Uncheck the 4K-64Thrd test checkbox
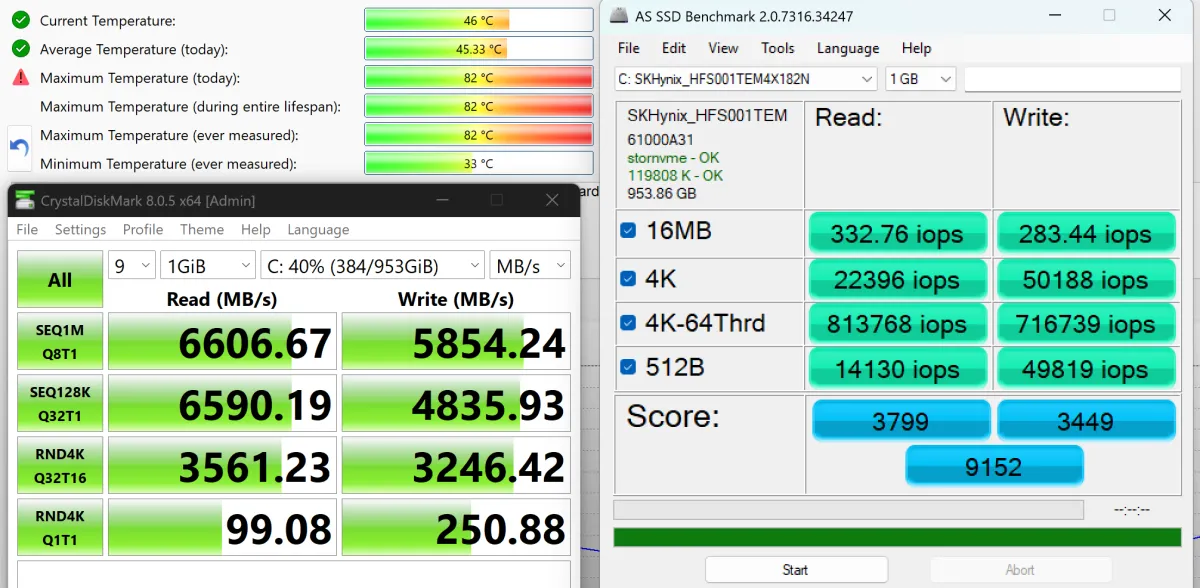The width and height of the screenshot is (1200, 588). 628,323
